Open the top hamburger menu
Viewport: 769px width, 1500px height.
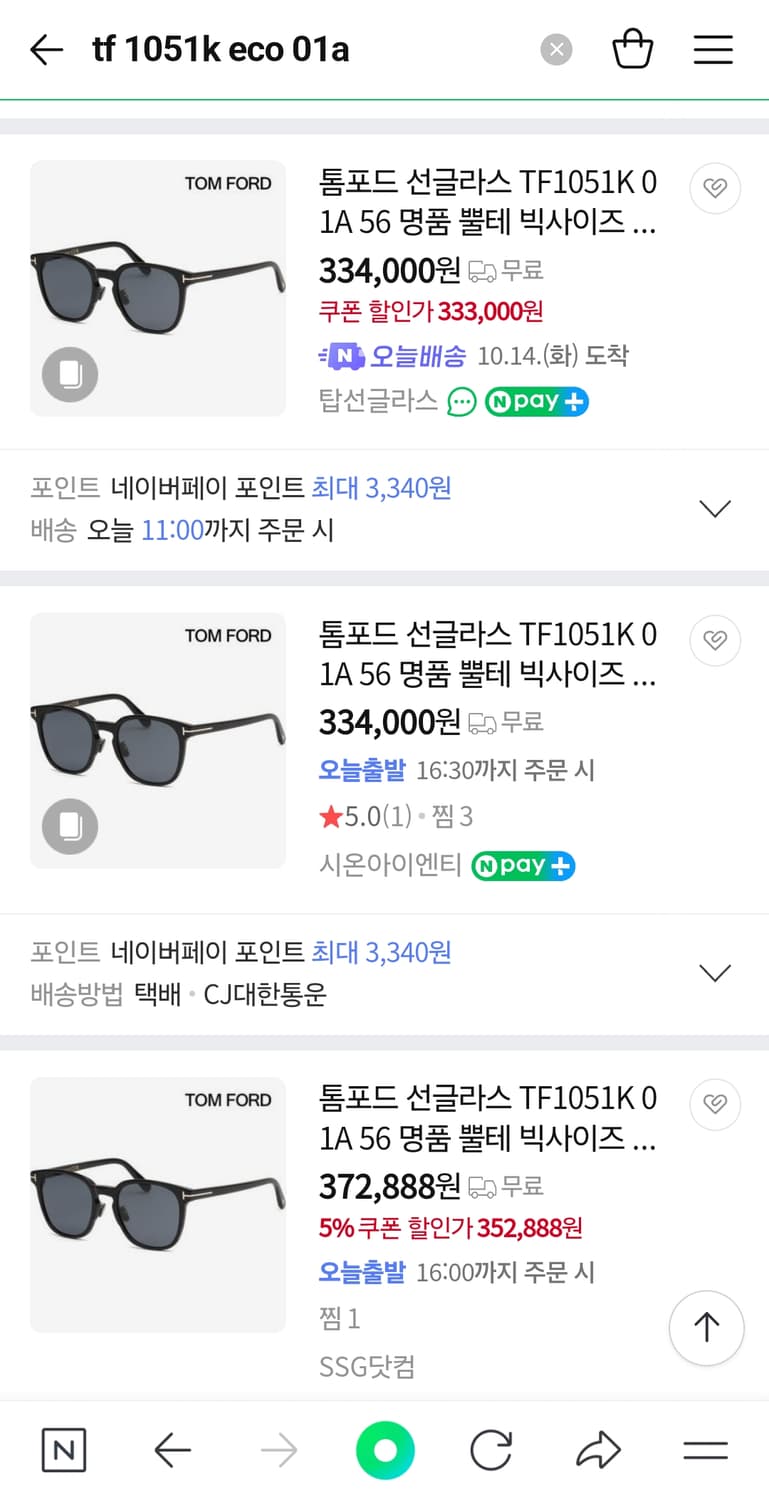[x=713, y=49]
